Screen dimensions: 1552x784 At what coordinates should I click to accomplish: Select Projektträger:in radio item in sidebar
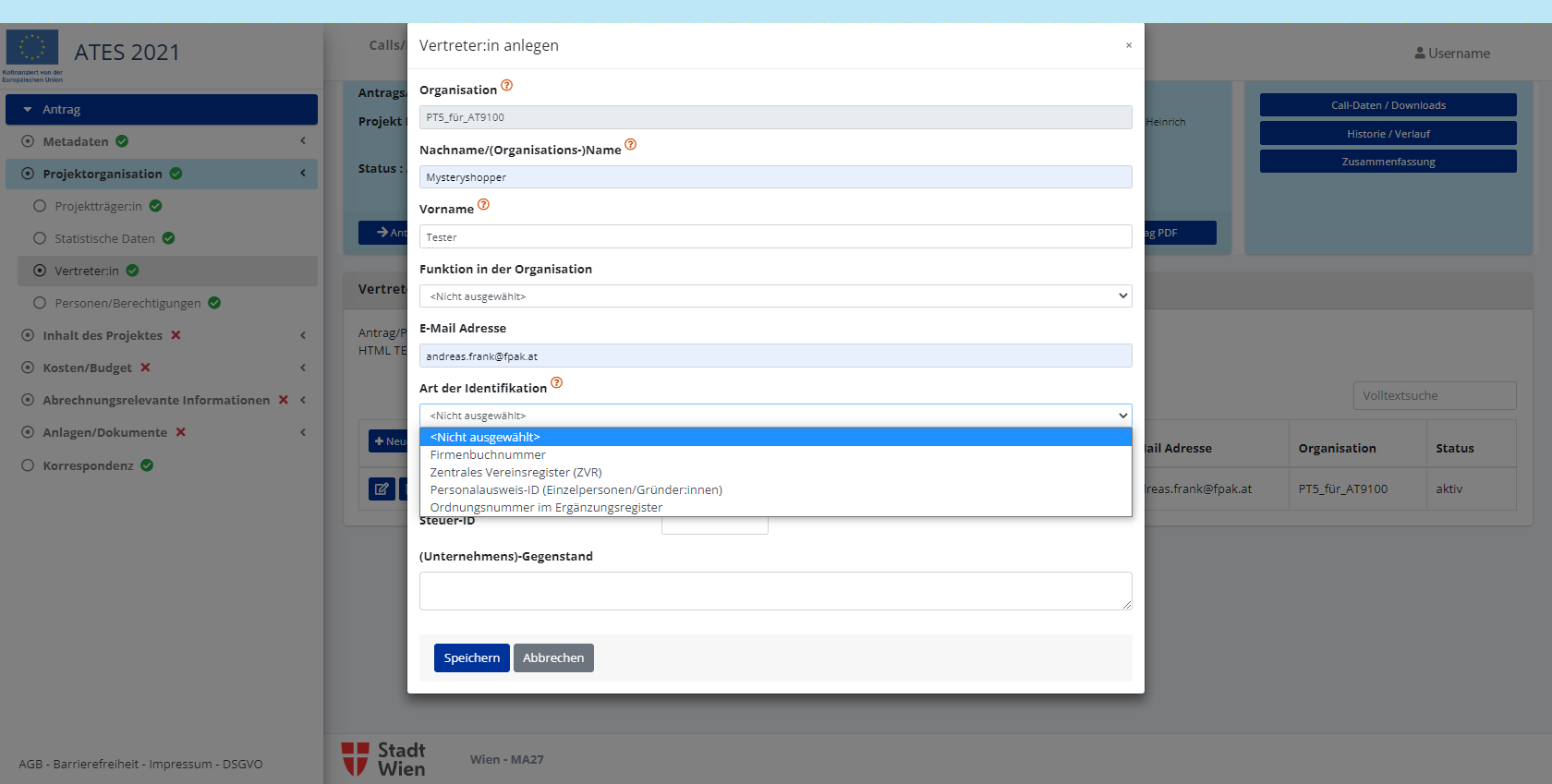coord(40,206)
